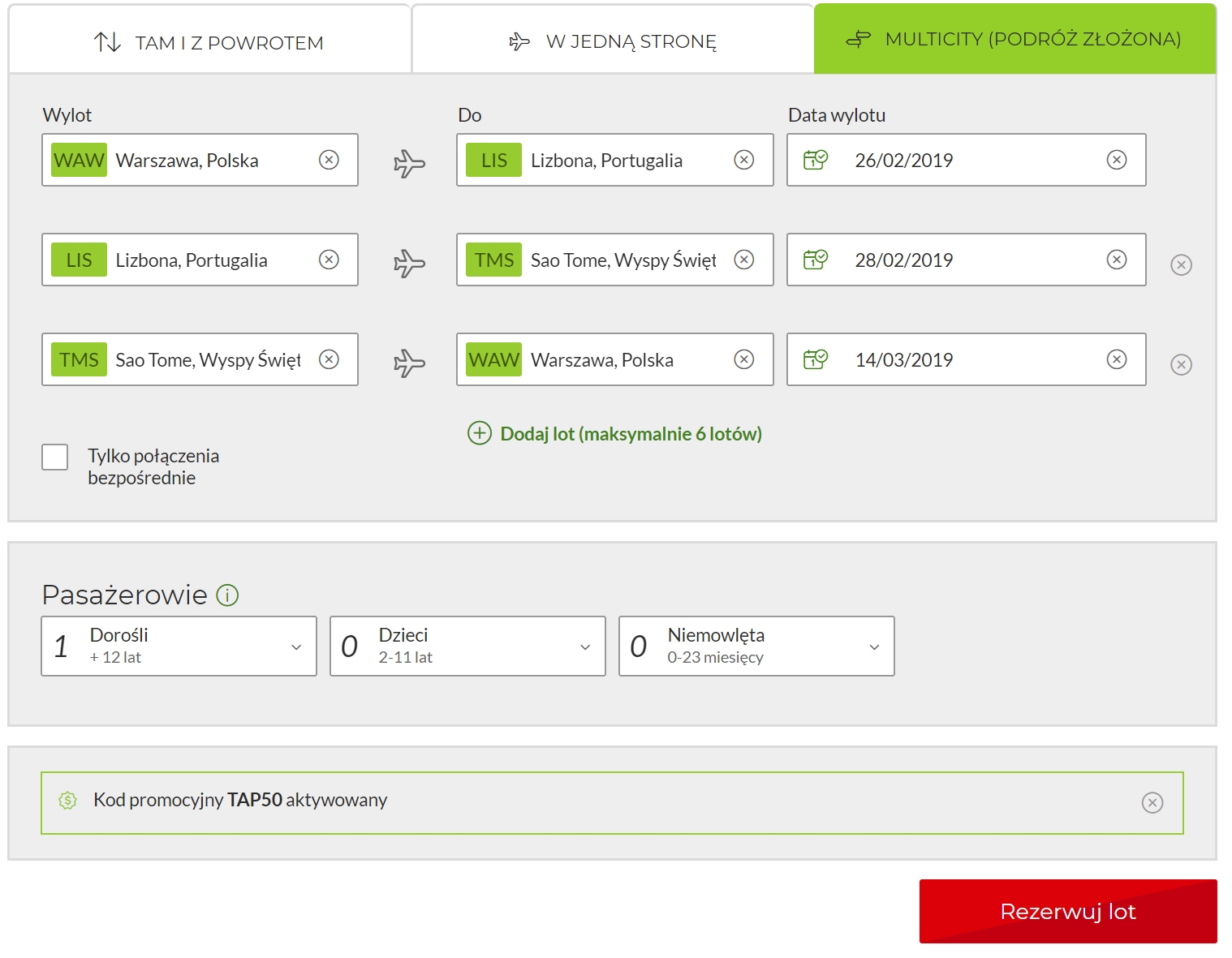Clear the 14/03/2019 departure date
The image size is (1232, 958).
tap(1117, 359)
